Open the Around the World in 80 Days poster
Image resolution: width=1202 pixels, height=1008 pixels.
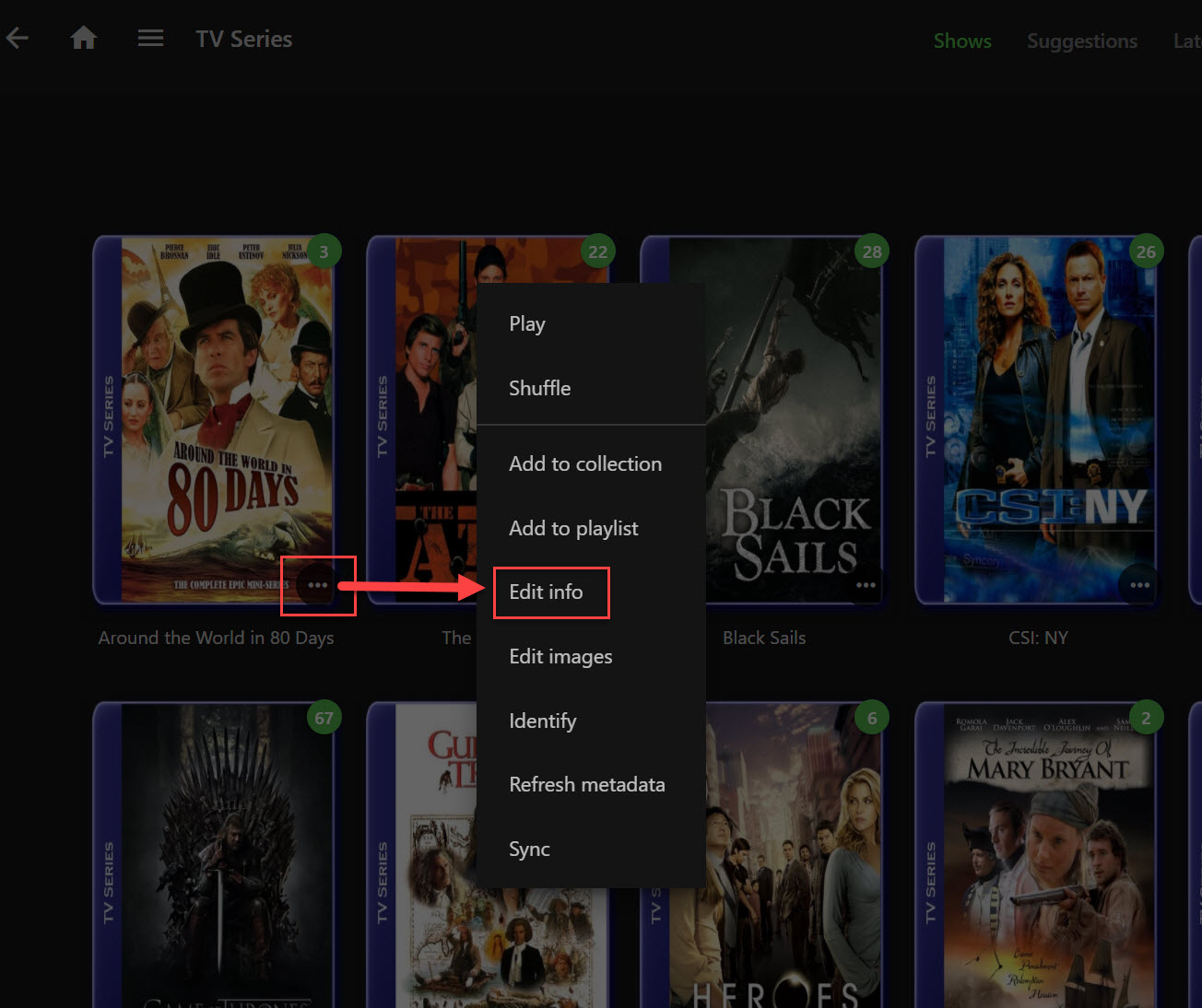pyautogui.click(x=216, y=420)
